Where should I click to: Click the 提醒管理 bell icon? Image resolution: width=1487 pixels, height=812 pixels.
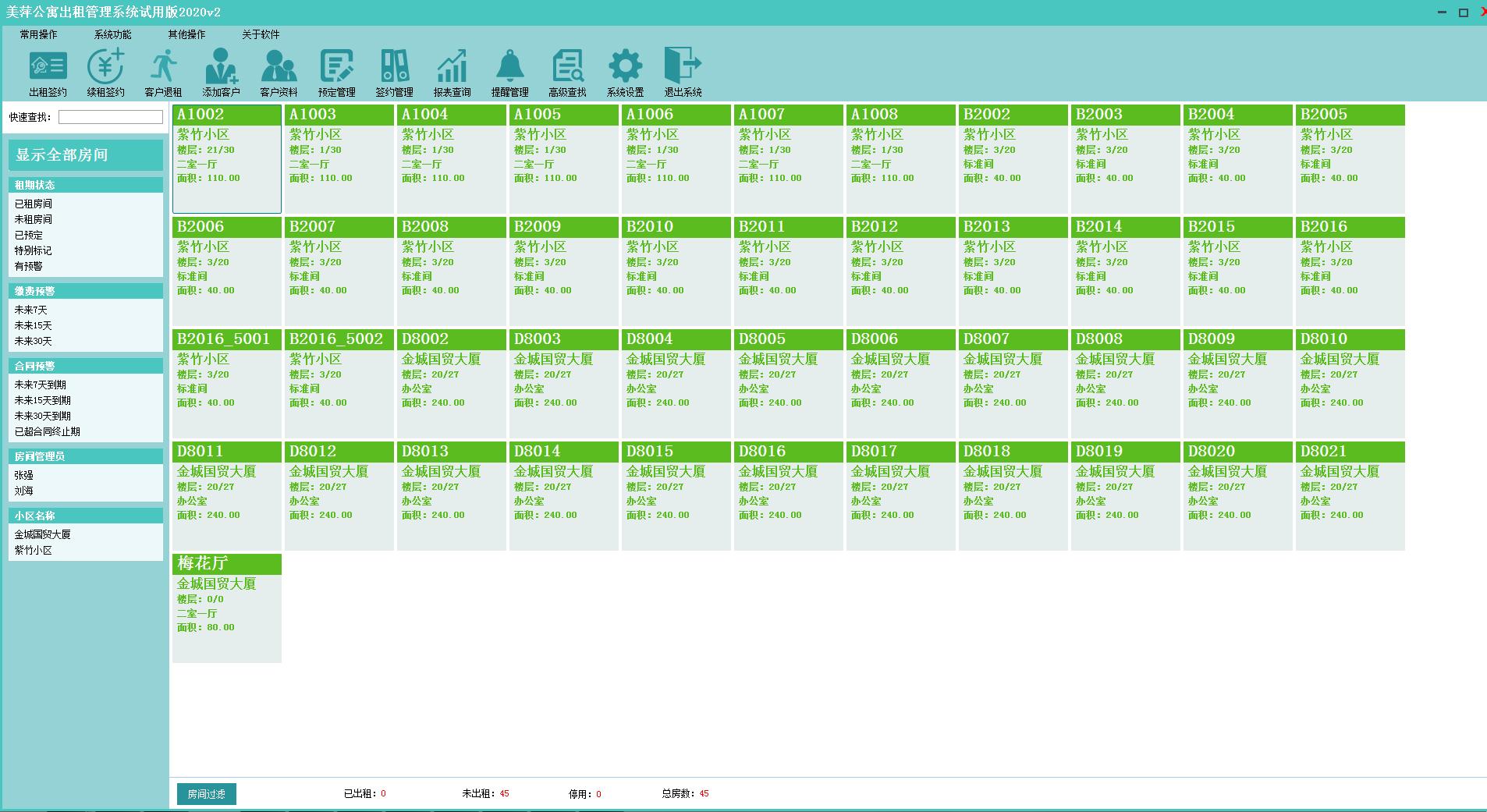pyautogui.click(x=509, y=73)
